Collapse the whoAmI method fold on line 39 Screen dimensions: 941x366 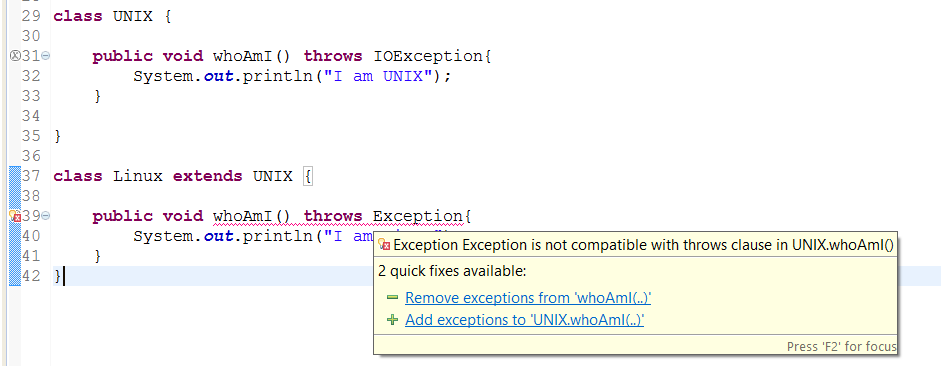[46, 216]
